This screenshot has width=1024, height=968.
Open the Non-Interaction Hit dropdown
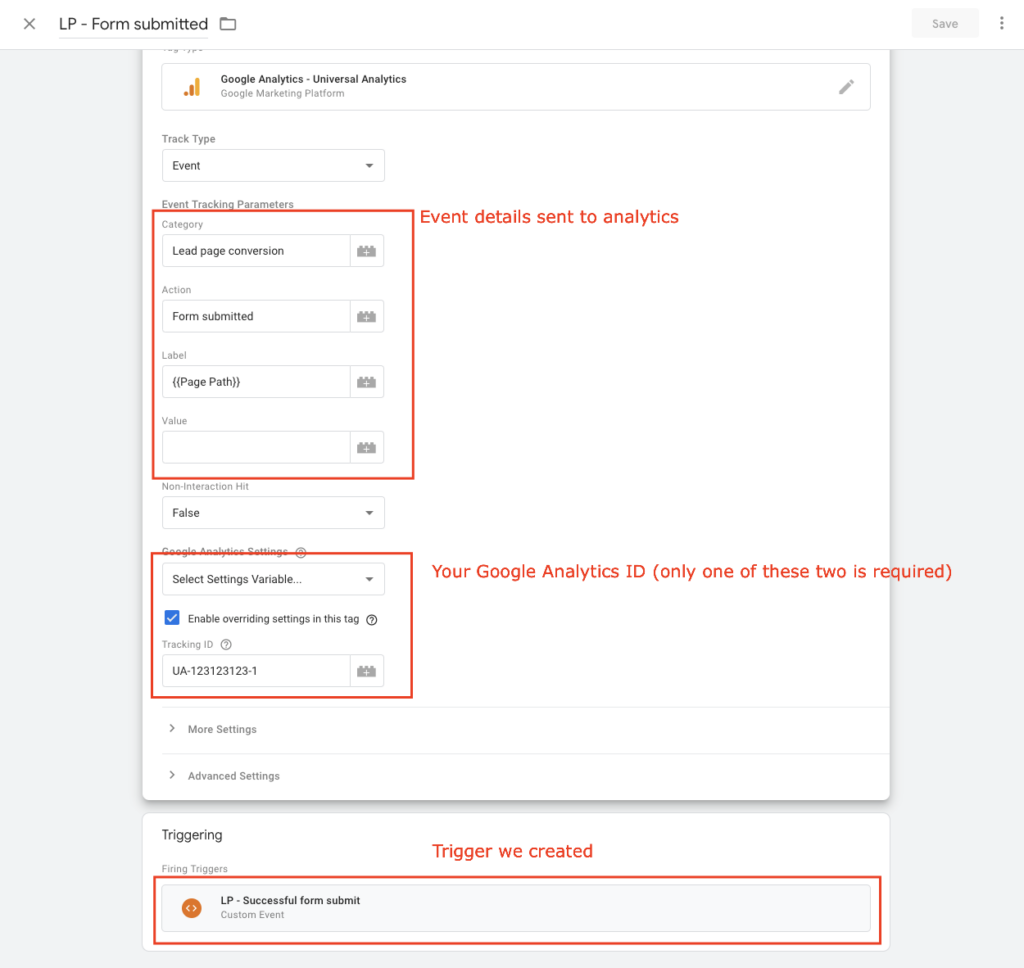coord(273,513)
